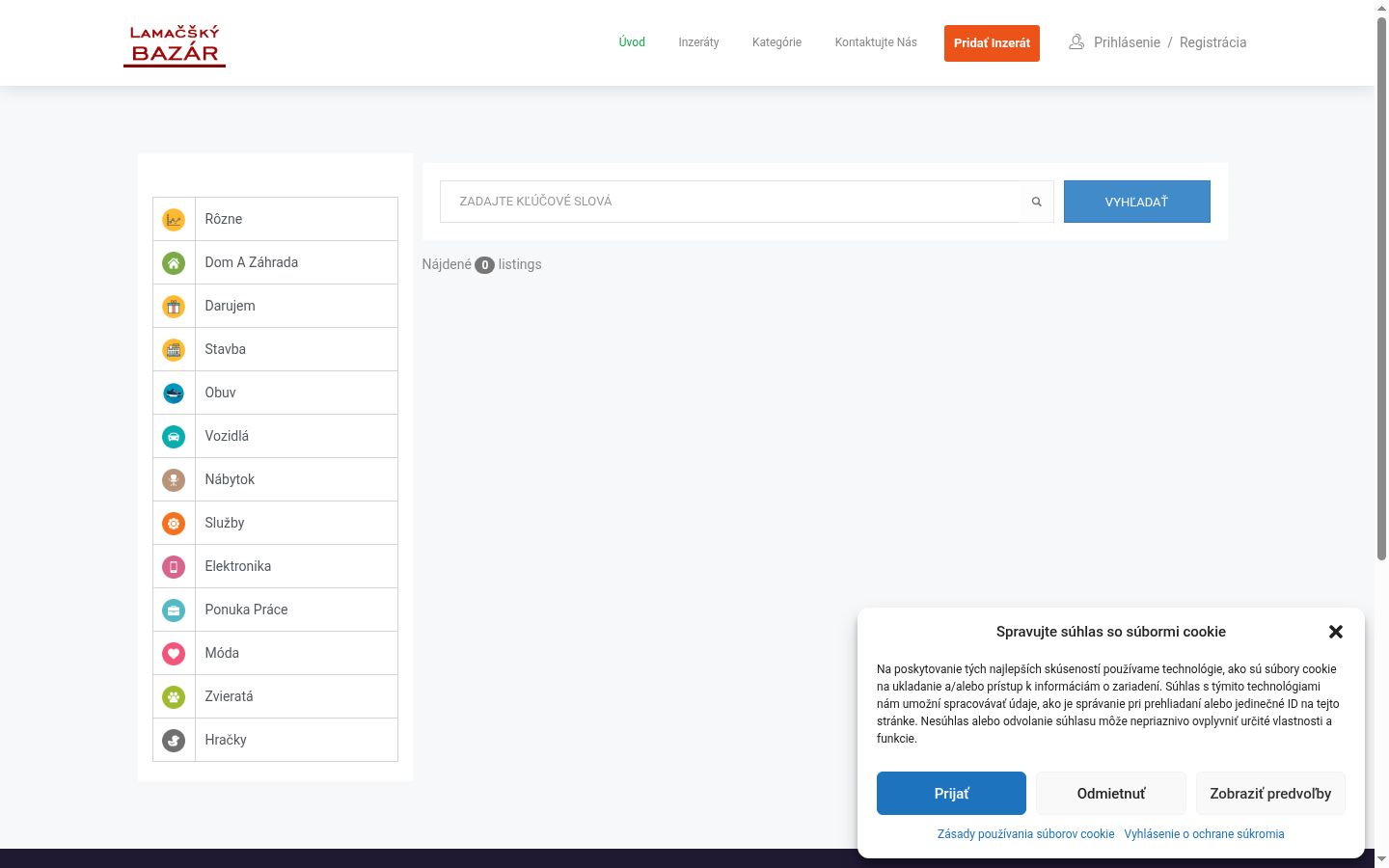Click the Rôzne category chart icon
The image size is (1389, 868).
tap(174, 220)
